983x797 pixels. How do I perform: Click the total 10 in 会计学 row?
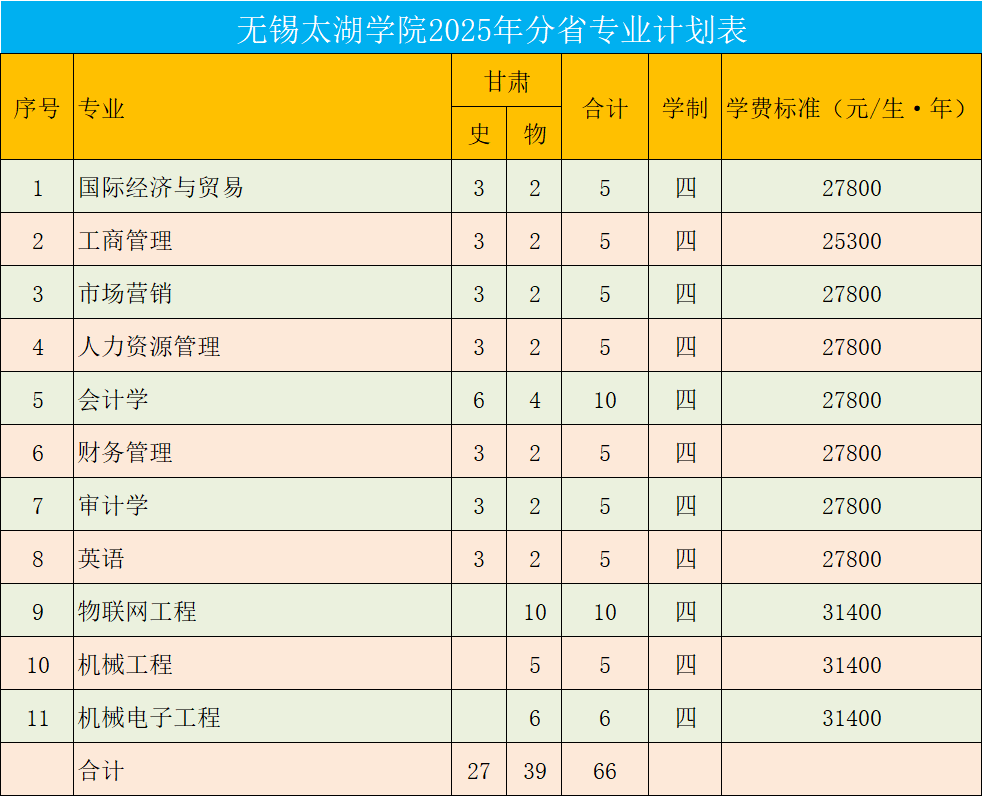pyautogui.click(x=604, y=400)
